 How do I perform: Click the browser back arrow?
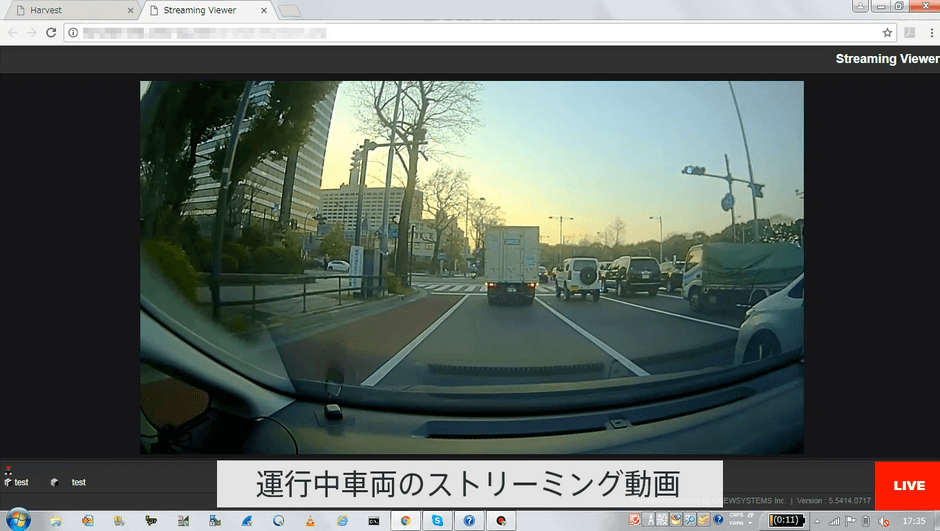click(12, 32)
